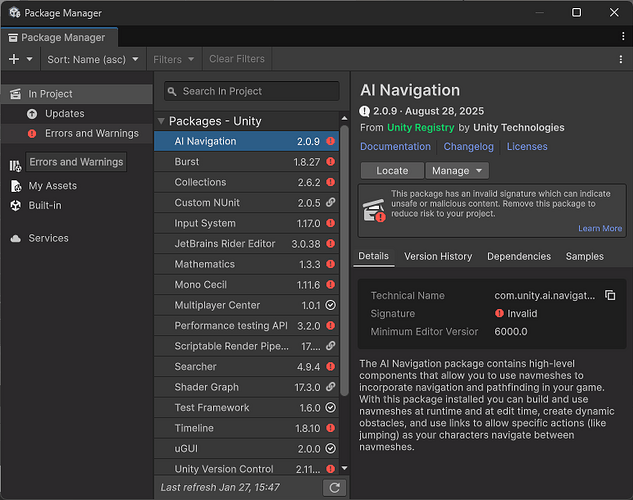Click the Multiplayer Center installed checkmark icon
The image size is (633, 500).
[330, 305]
